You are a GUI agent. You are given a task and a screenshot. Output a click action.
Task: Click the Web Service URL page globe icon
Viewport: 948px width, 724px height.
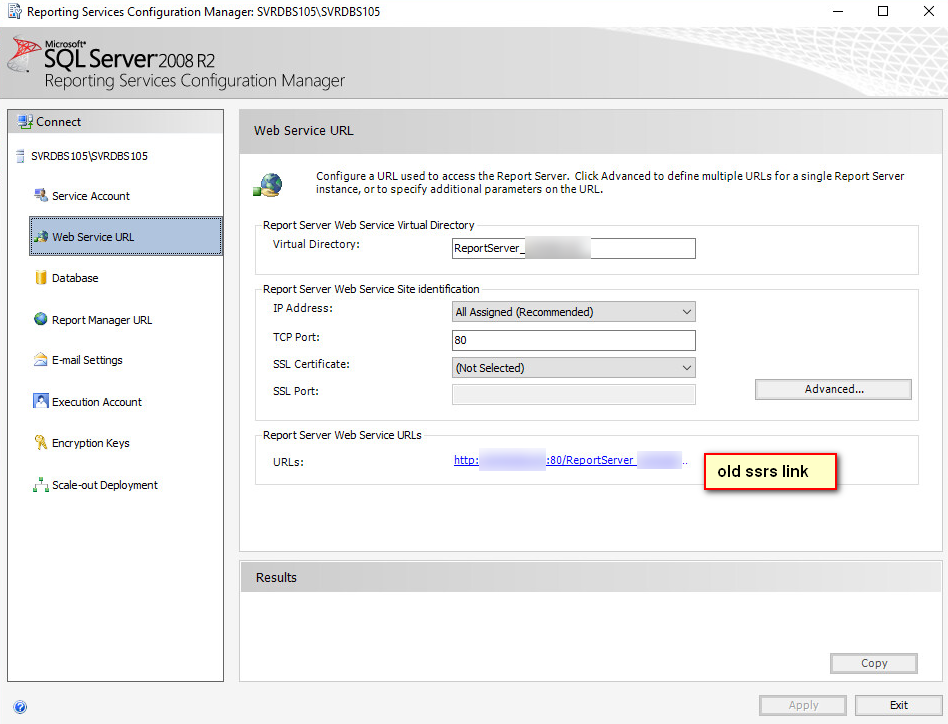coord(268,184)
